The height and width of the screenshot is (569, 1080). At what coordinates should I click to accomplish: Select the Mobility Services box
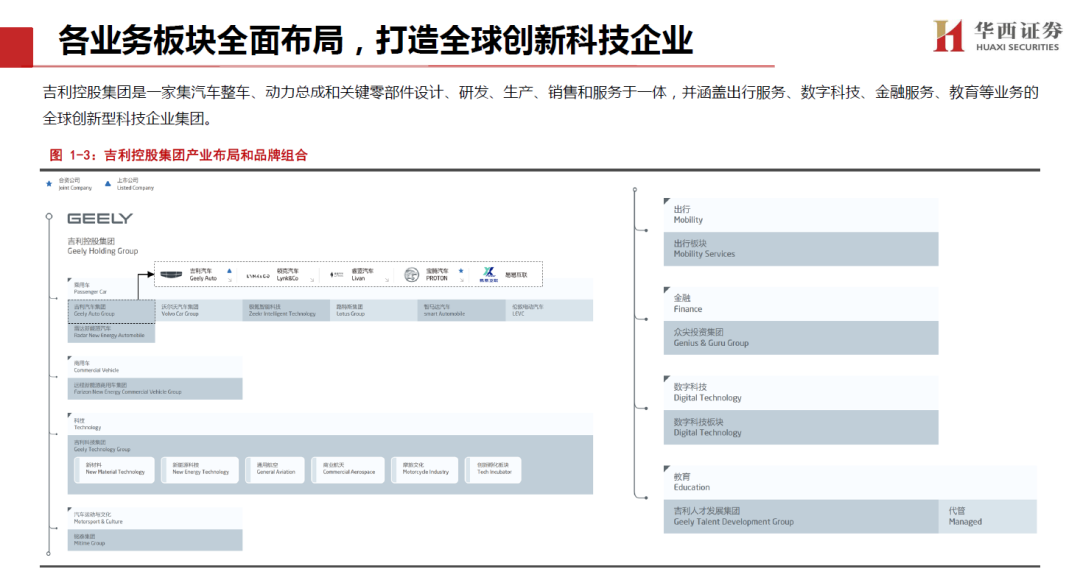tap(801, 249)
